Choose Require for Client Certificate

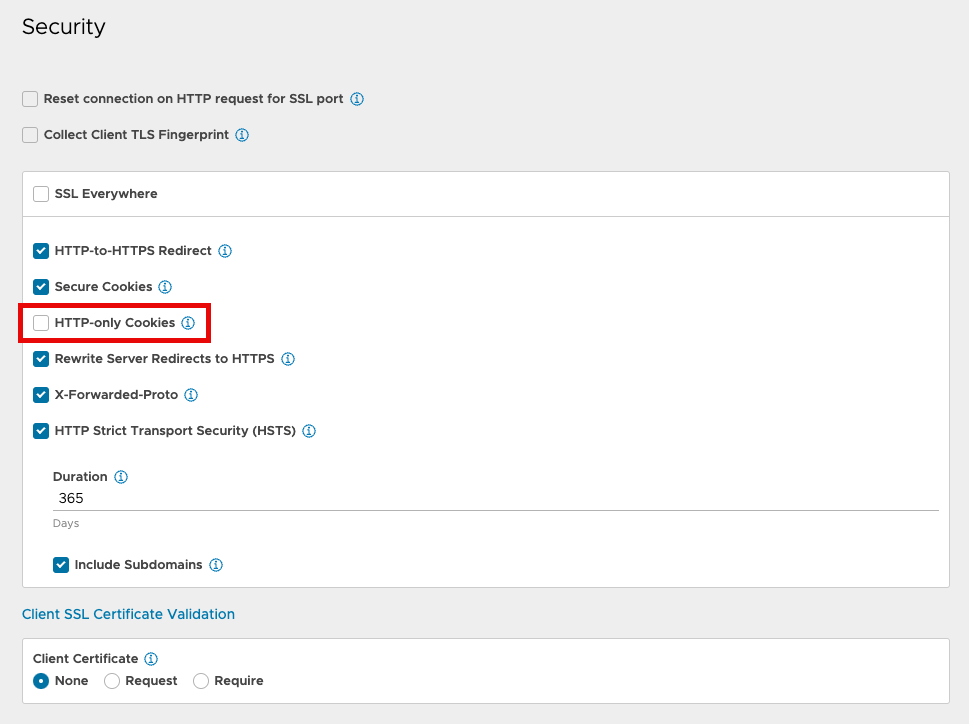[199, 681]
